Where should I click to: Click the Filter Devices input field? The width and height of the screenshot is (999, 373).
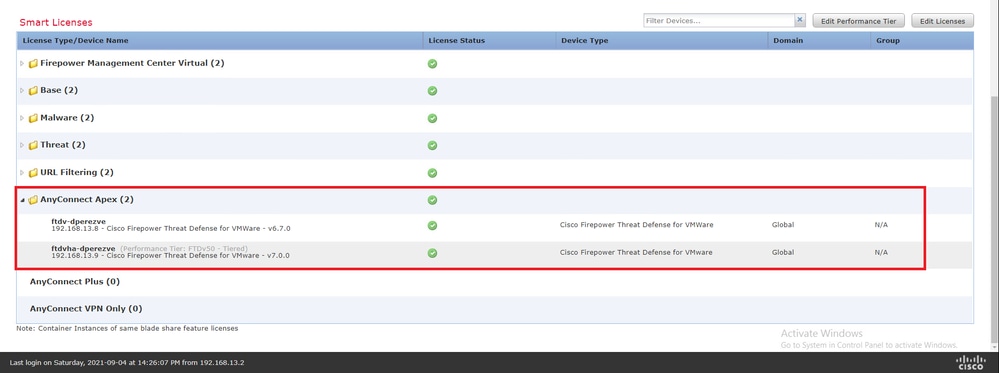[719, 21]
